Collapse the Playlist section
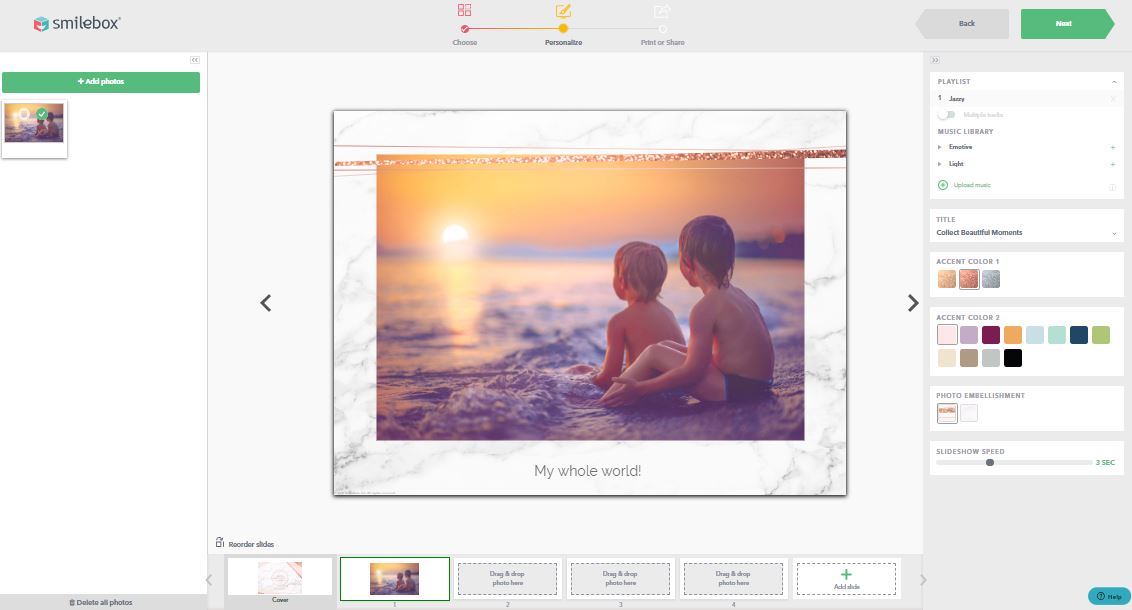Viewport: 1132px width, 610px height. (x=1114, y=82)
